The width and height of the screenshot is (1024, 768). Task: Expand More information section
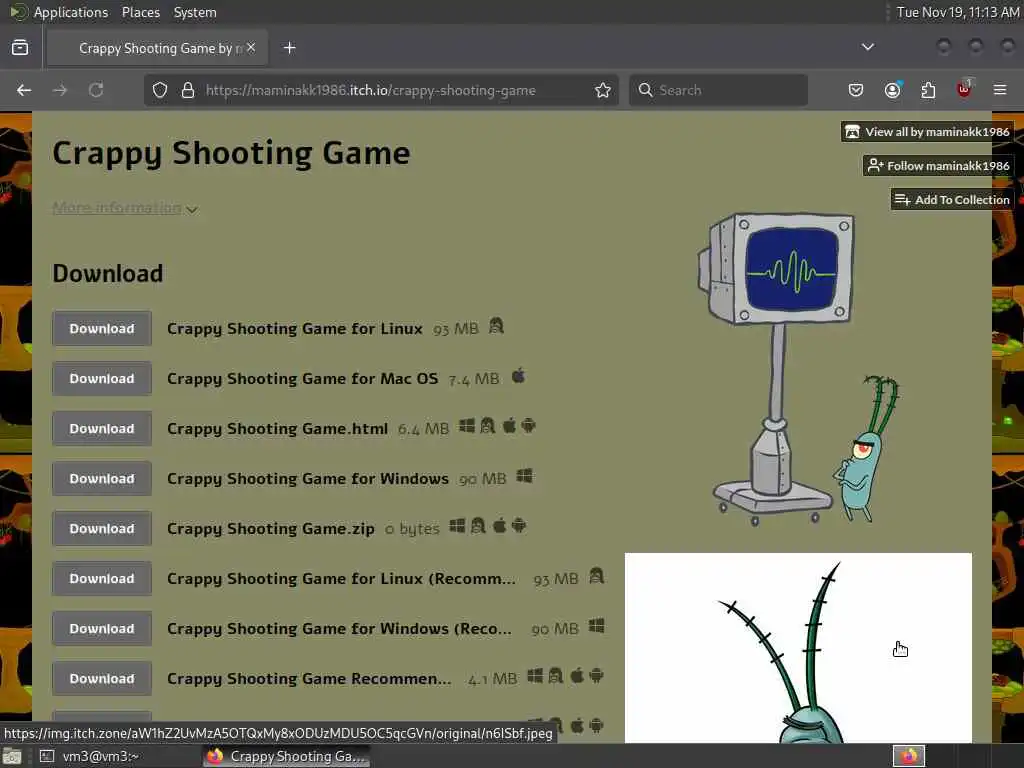pyautogui.click(x=125, y=208)
